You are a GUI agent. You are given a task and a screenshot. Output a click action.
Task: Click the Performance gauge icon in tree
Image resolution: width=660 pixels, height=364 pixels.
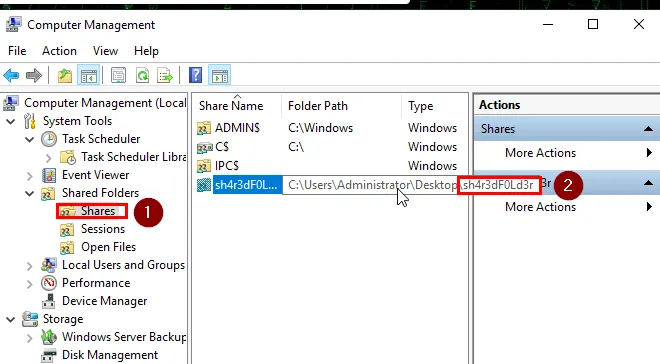click(49, 283)
